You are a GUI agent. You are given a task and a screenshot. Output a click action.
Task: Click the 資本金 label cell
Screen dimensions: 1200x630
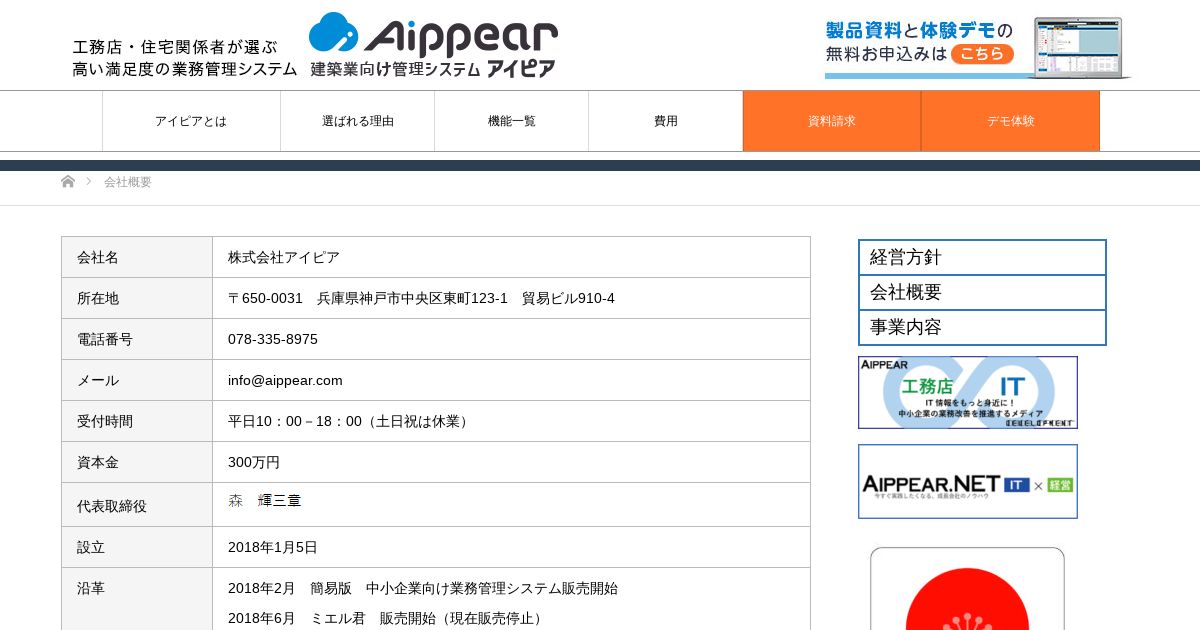click(137, 462)
